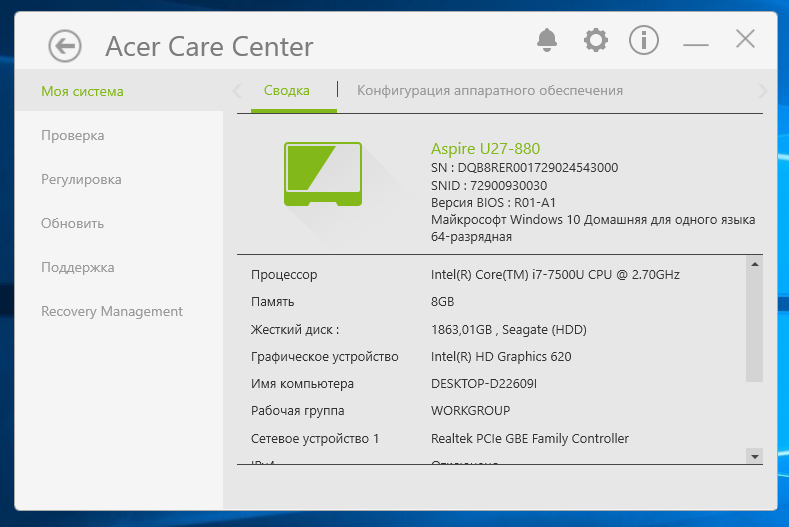
Task: Open Recovery Management in the sidebar
Action: coord(112,312)
